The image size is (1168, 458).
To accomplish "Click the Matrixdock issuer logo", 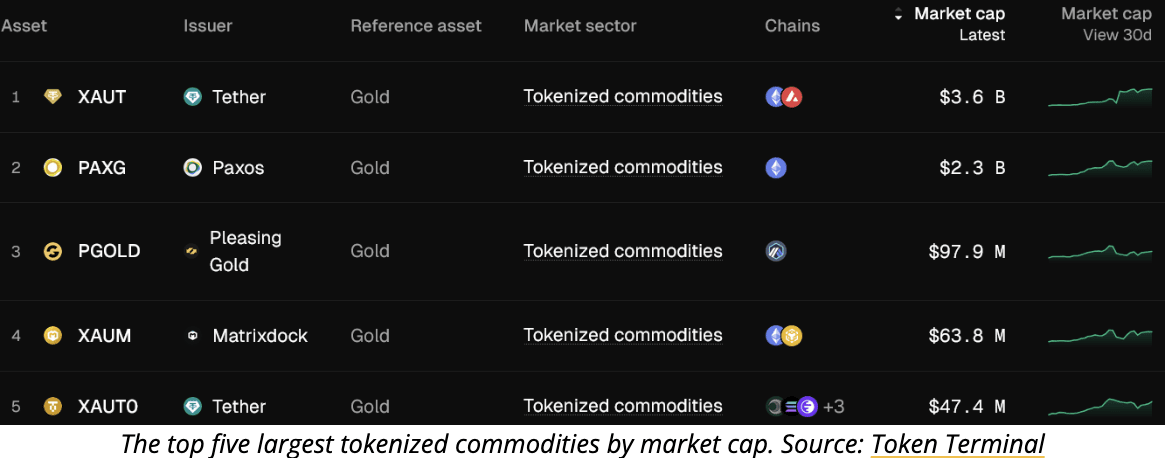I will point(193,336).
